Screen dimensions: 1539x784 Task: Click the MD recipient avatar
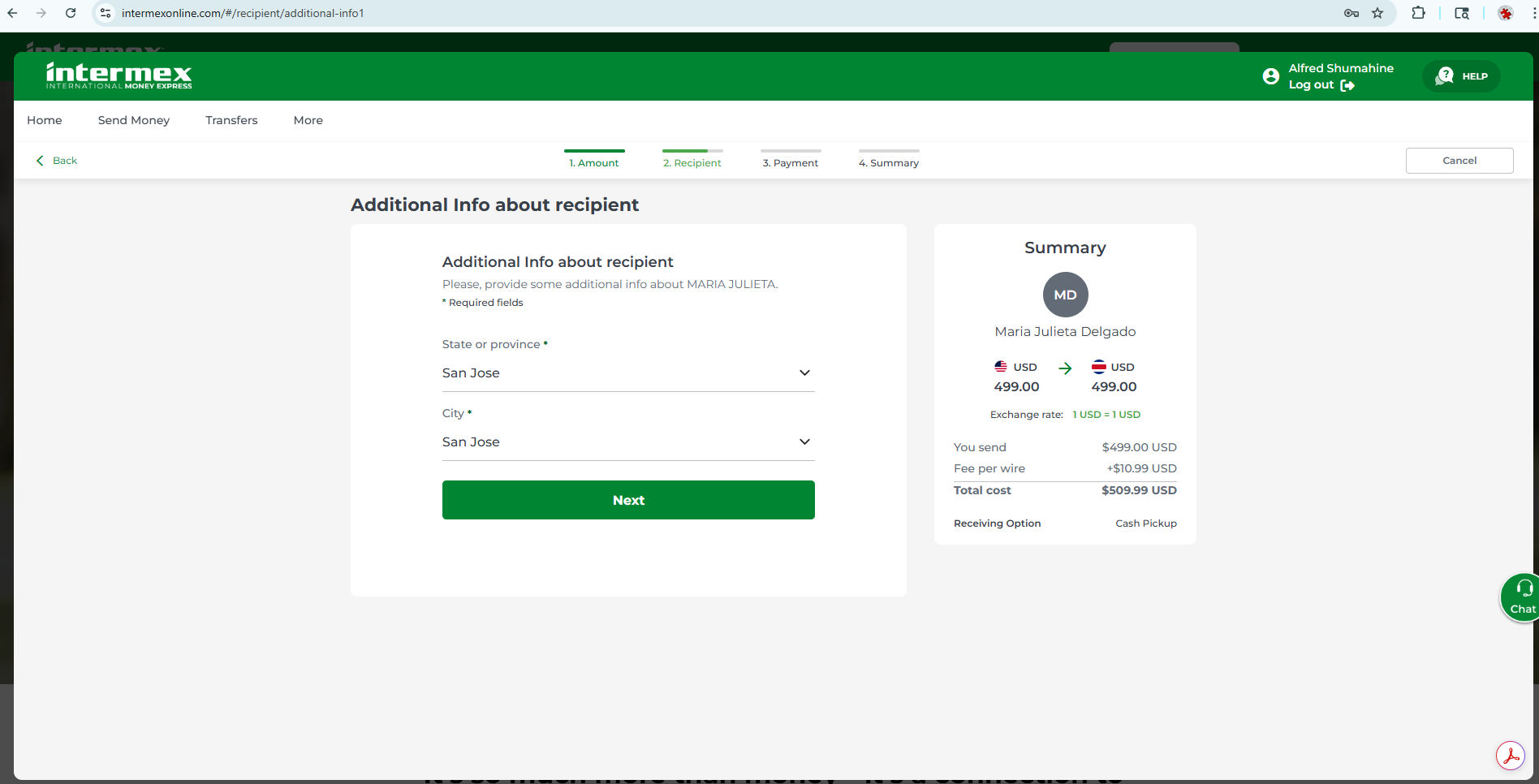1065,295
